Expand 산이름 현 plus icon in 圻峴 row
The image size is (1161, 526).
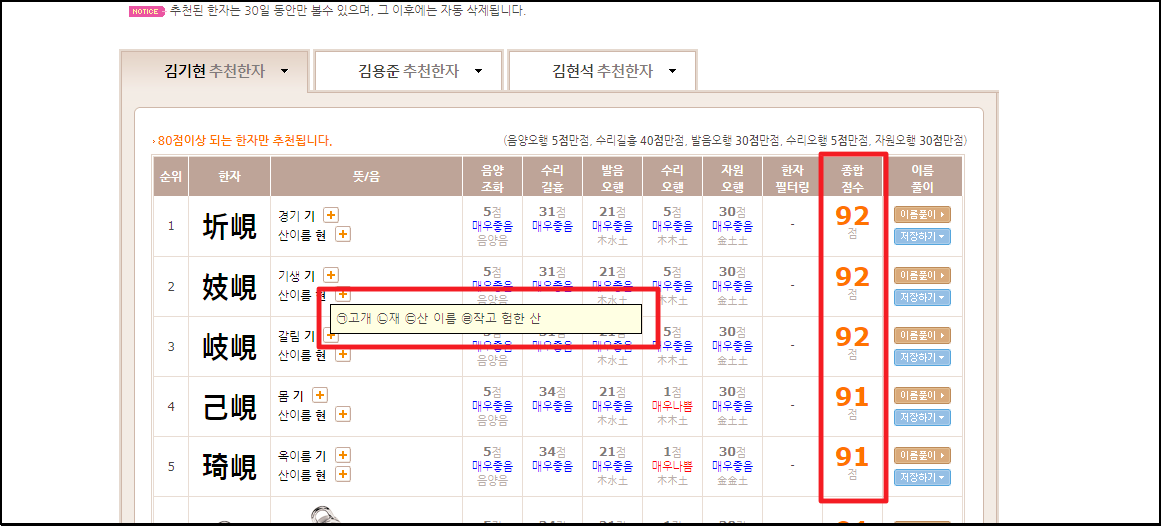click(x=343, y=234)
